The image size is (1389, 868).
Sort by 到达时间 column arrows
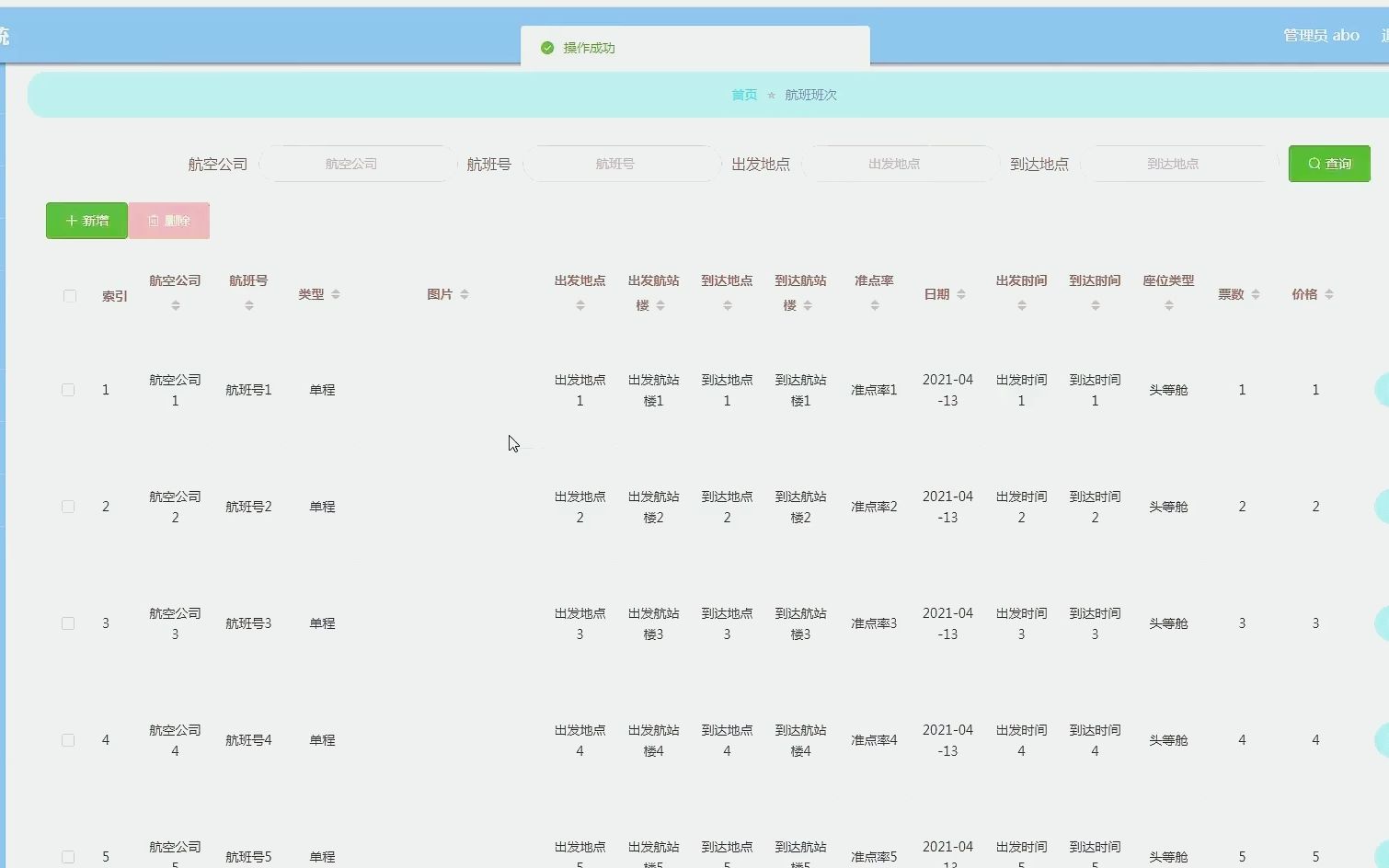tap(1096, 305)
